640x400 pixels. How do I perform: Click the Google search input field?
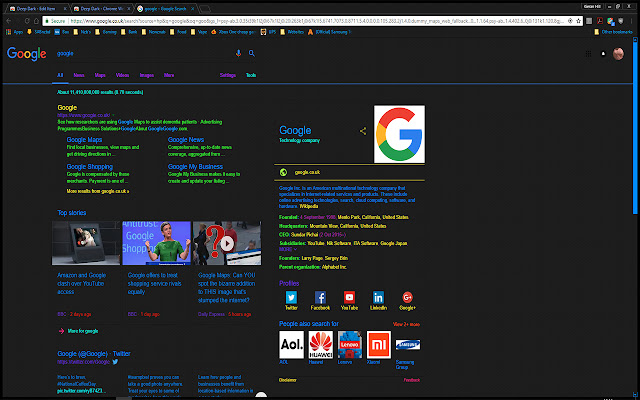point(140,53)
